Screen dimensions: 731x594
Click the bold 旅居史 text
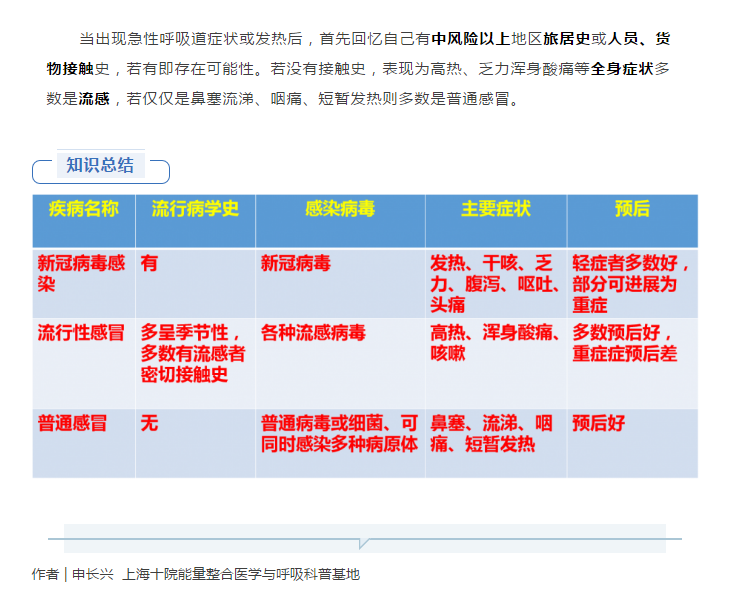pyautogui.click(x=566, y=39)
